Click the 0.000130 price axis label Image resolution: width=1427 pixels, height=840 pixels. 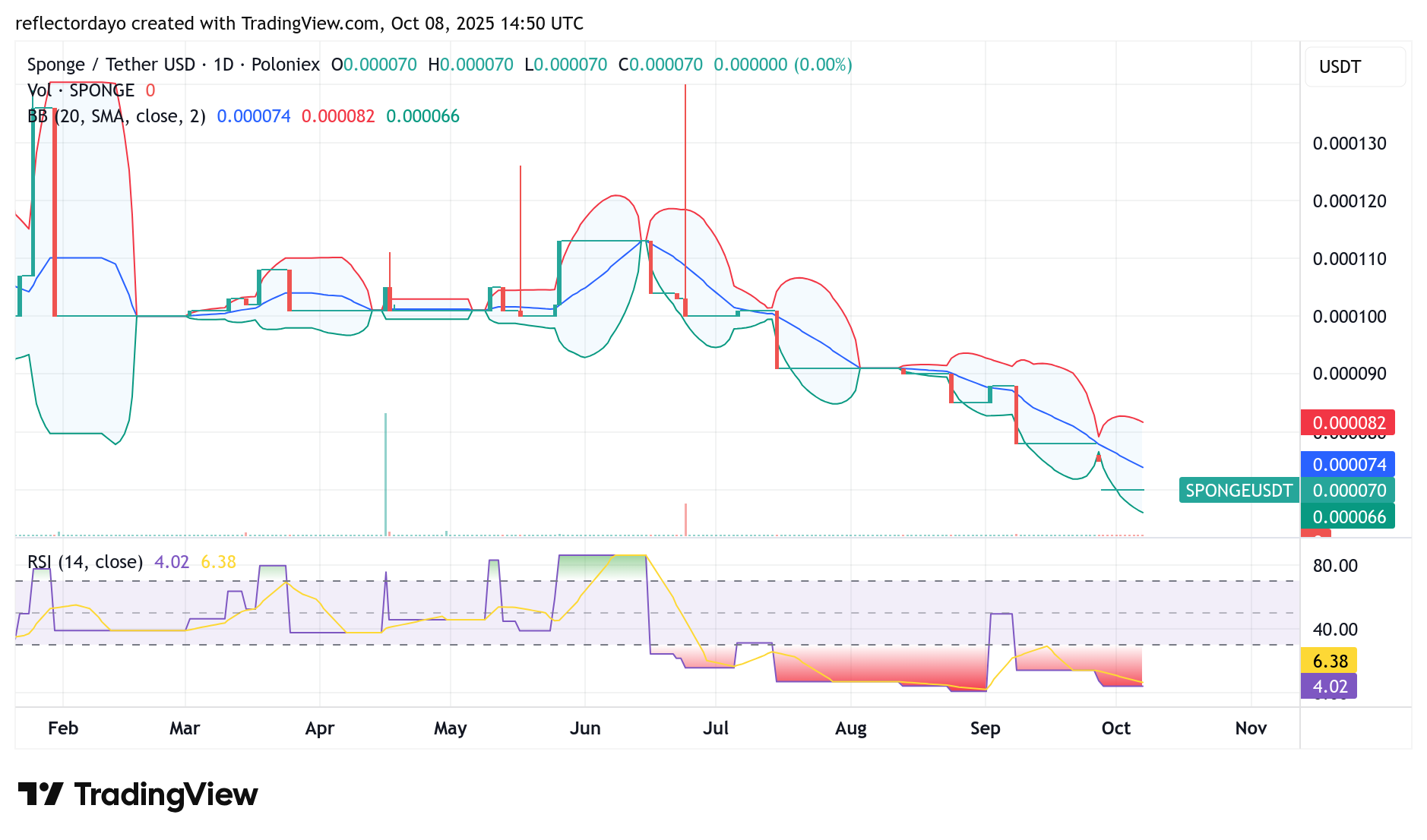pyautogui.click(x=1349, y=144)
